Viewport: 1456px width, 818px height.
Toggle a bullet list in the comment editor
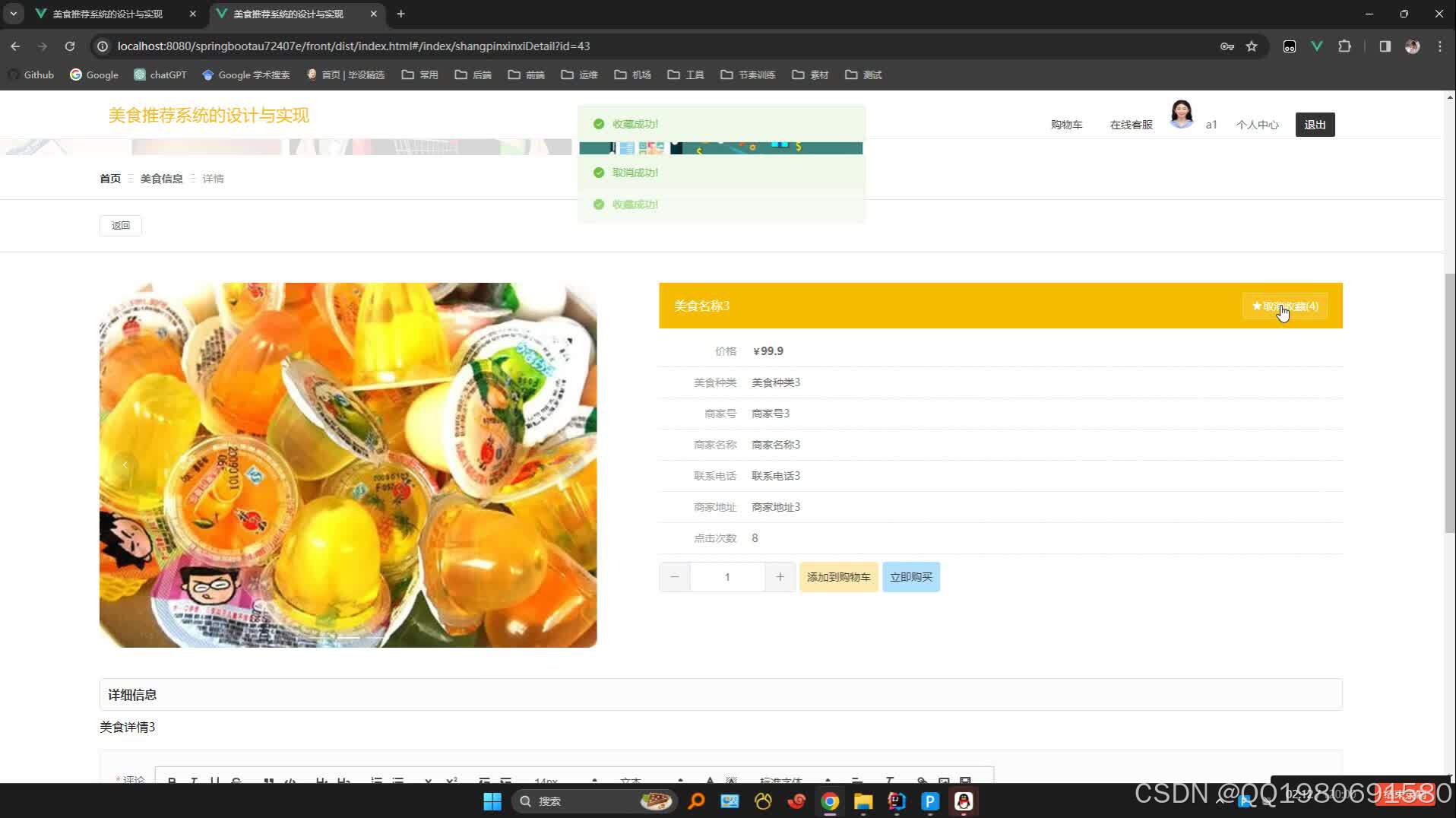pyautogui.click(x=397, y=782)
